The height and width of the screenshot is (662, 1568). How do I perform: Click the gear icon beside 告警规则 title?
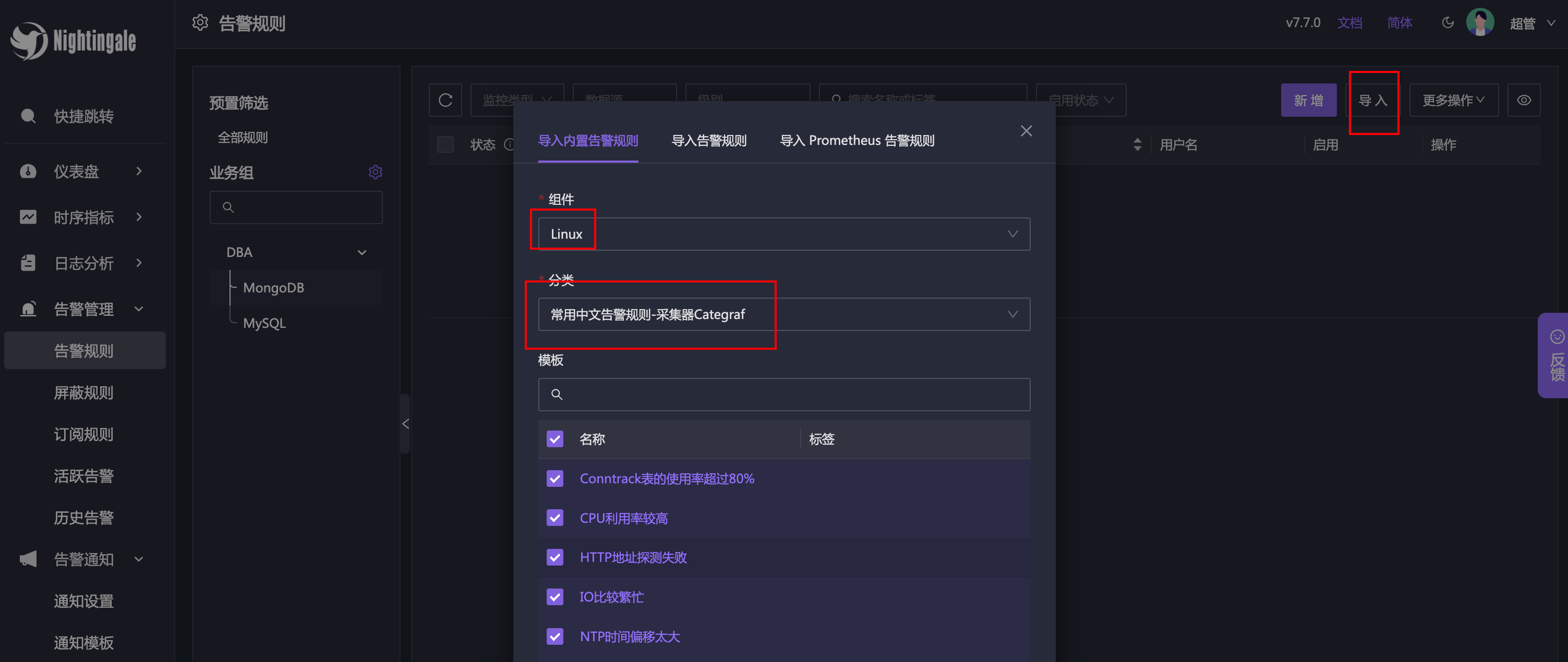click(200, 23)
